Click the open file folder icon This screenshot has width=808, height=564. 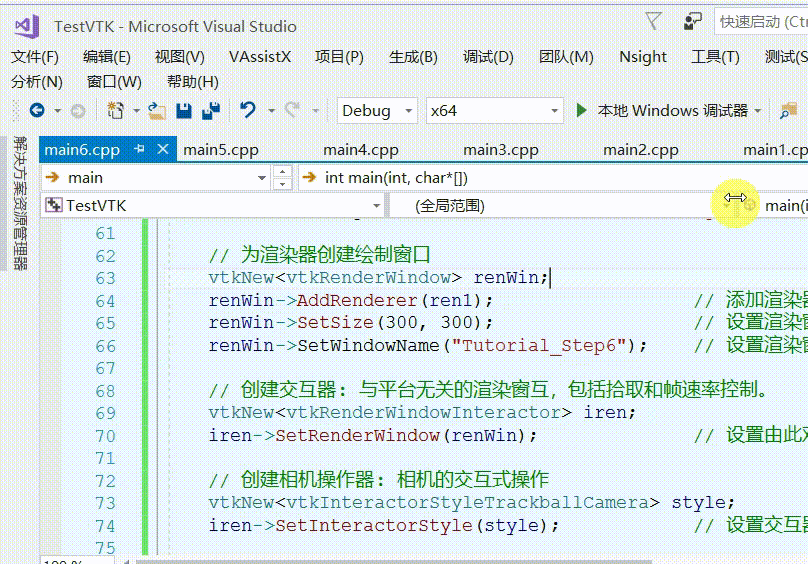(157, 110)
